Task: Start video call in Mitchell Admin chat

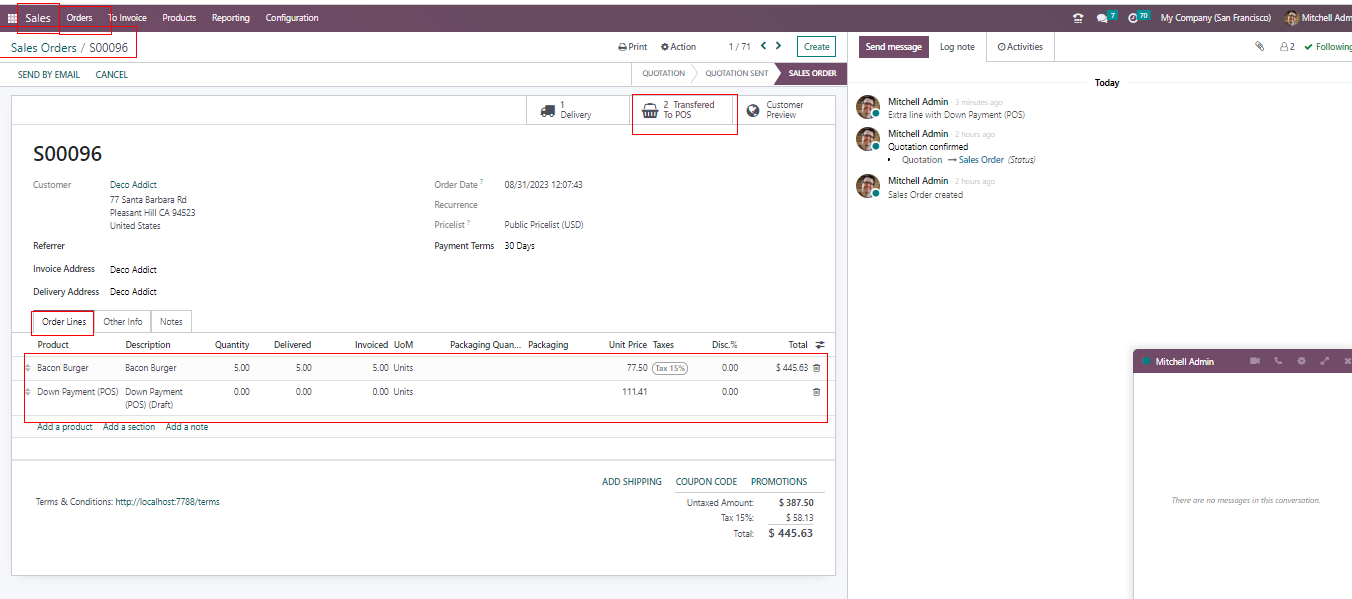Action: tap(1254, 361)
